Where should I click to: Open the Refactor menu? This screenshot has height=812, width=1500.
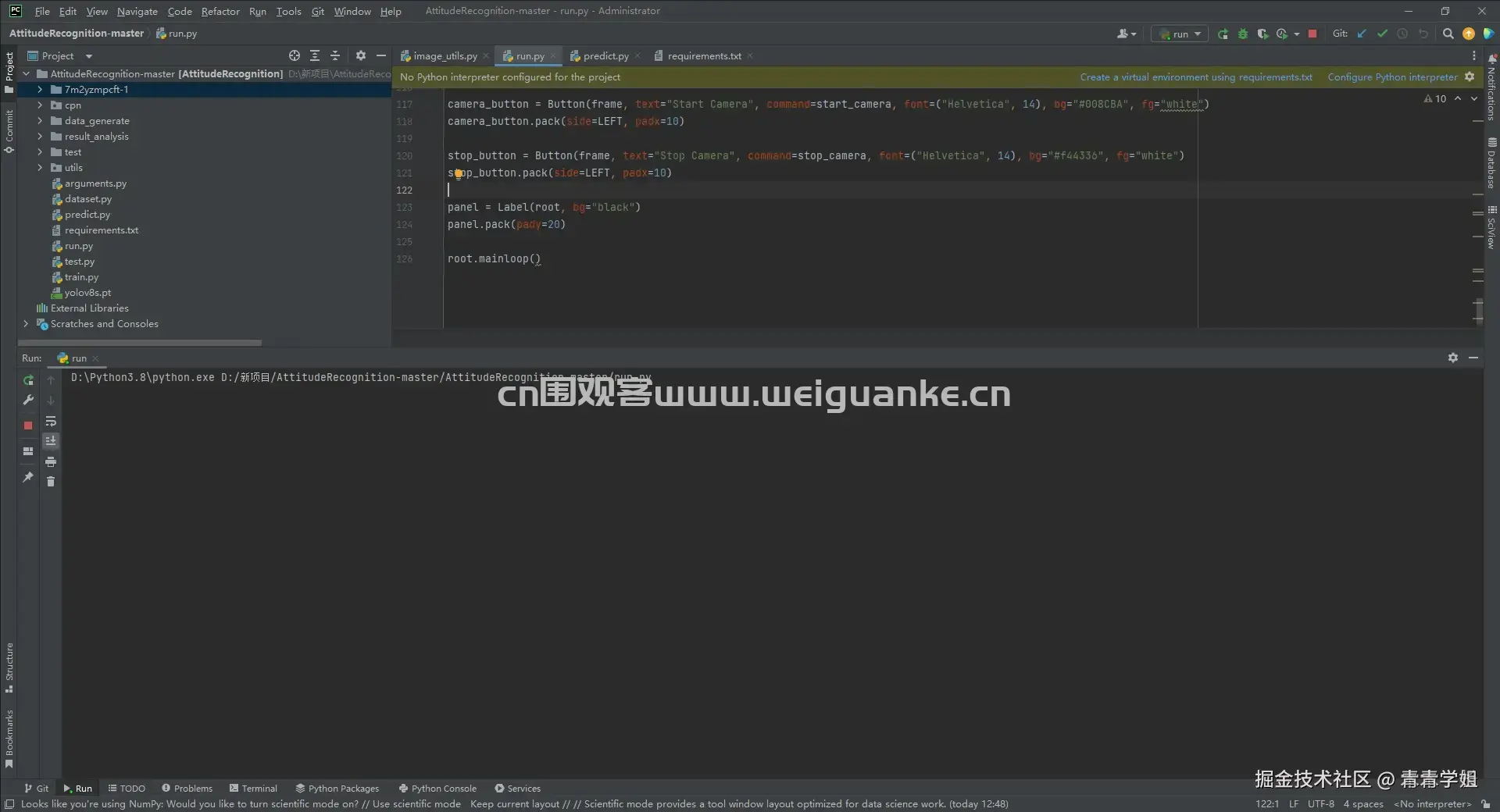220,11
